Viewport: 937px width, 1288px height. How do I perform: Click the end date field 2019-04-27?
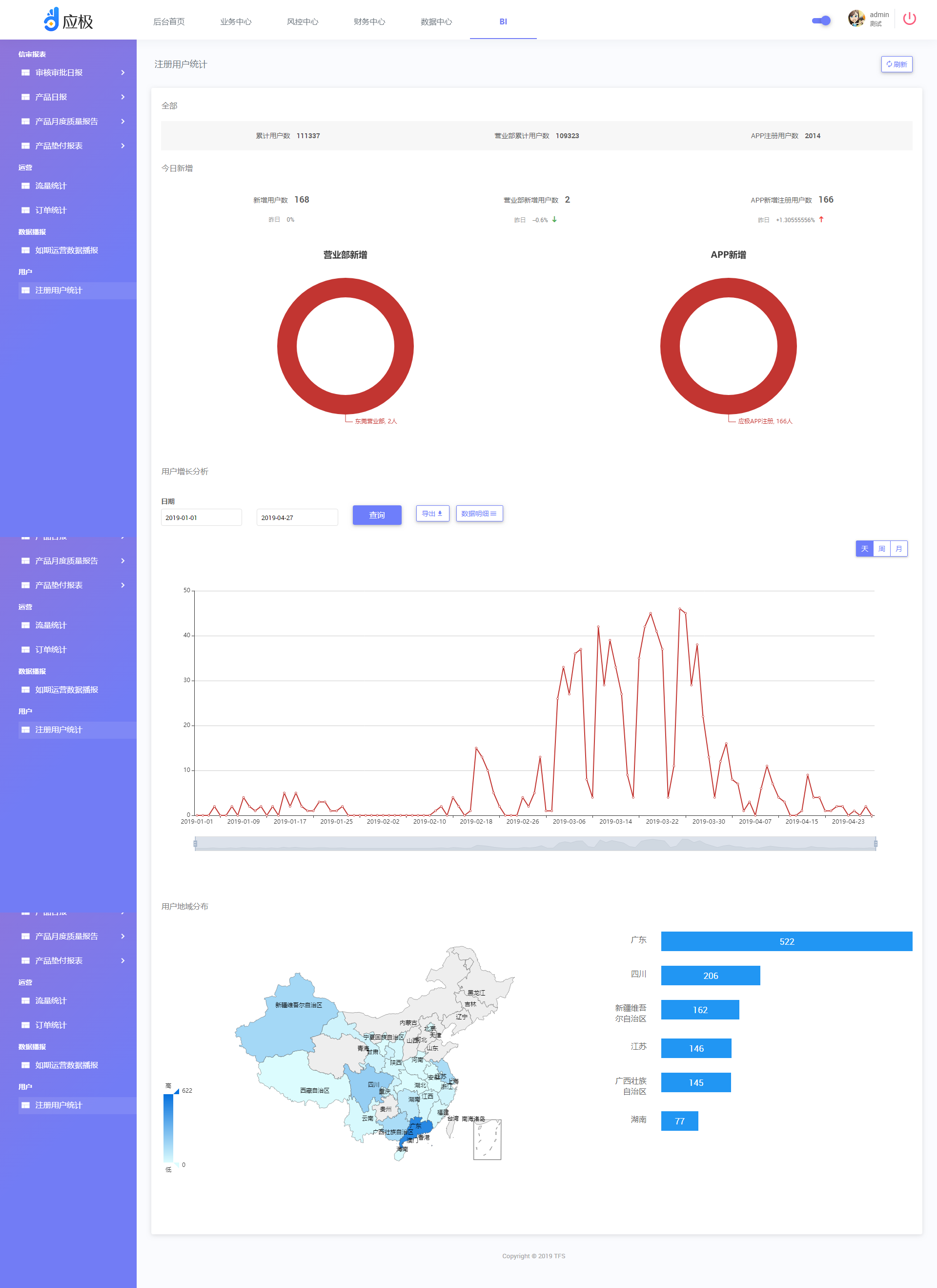[297, 518]
